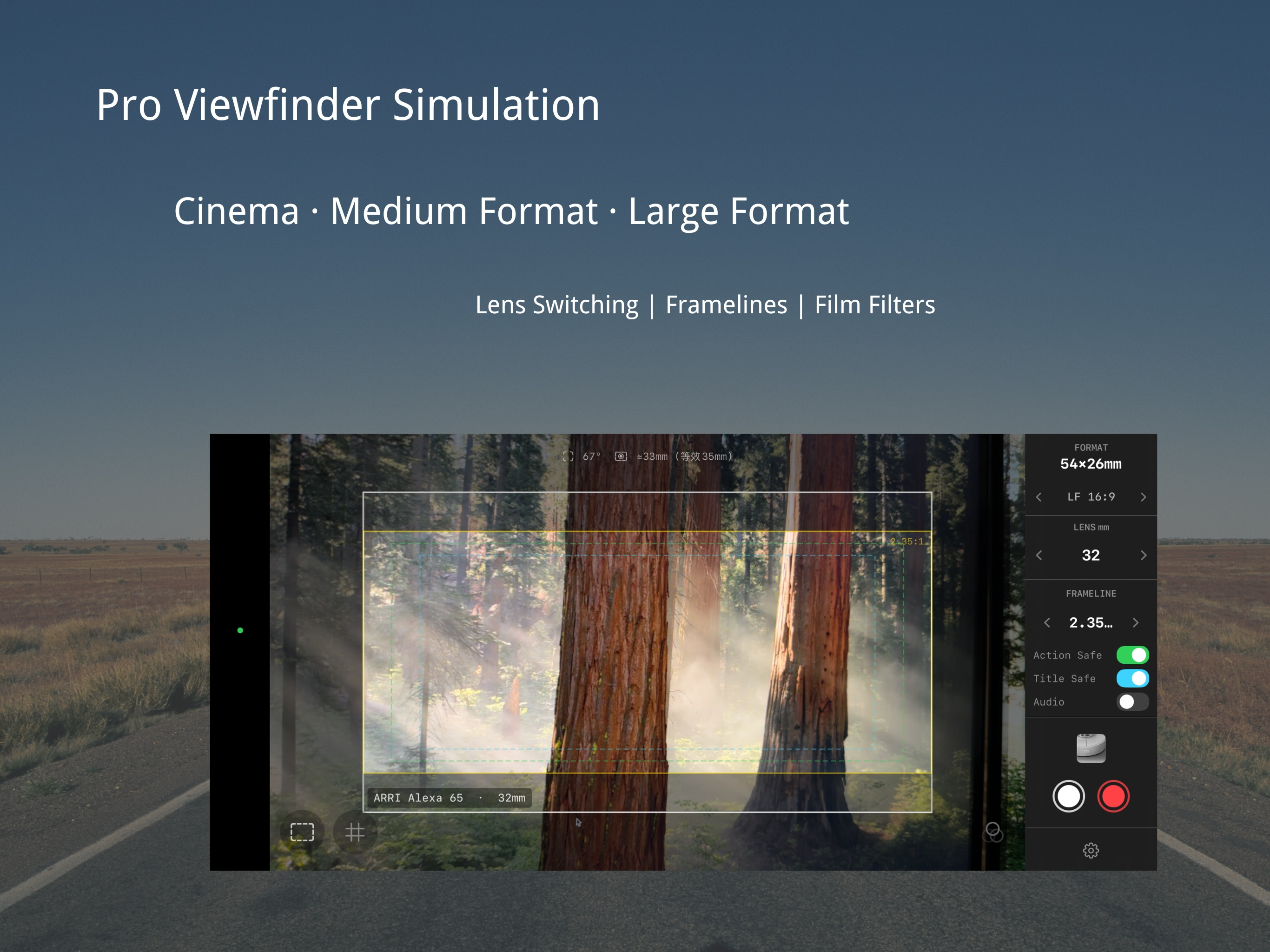Click the yellow 2.35:1 frameline label

tap(907, 542)
